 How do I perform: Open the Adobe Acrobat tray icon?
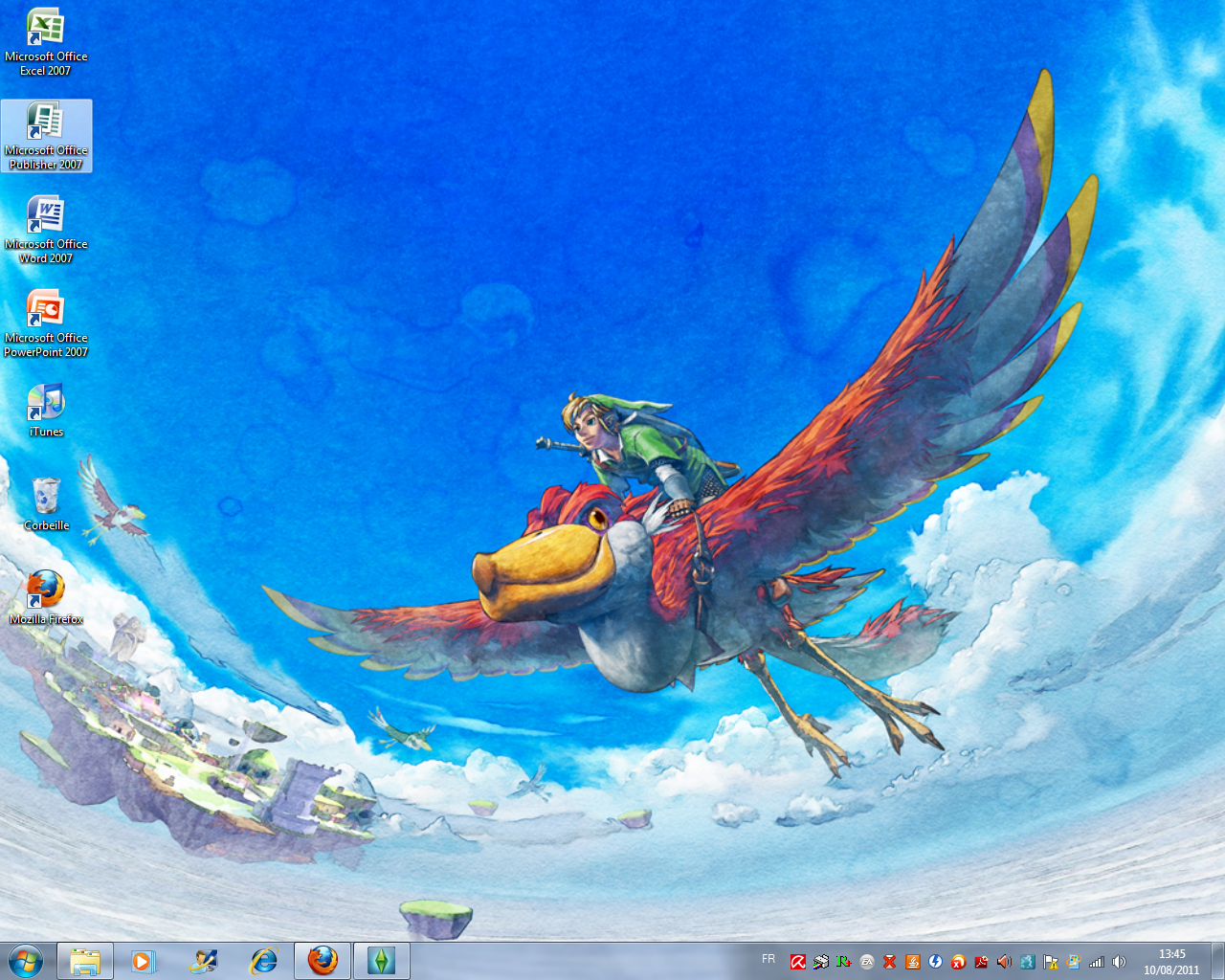point(981,962)
